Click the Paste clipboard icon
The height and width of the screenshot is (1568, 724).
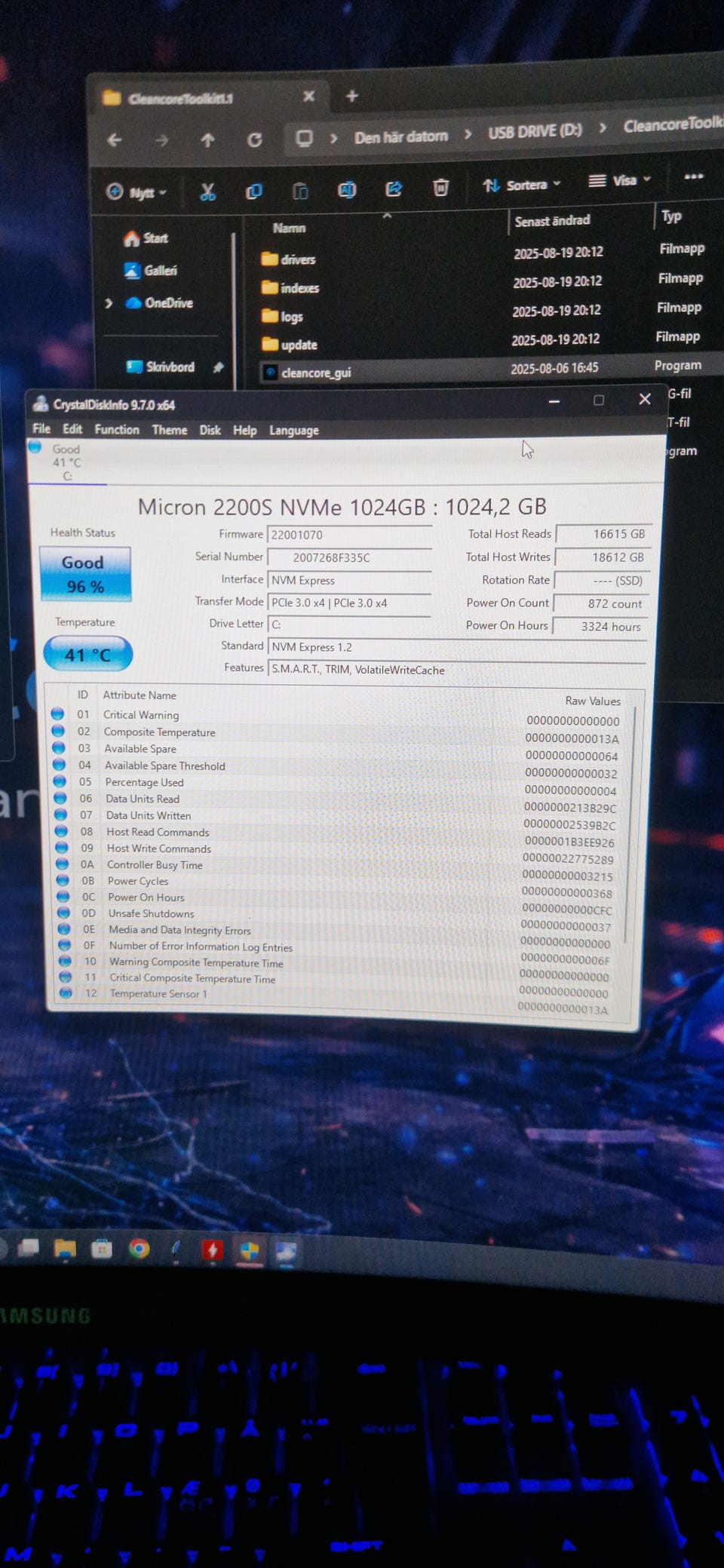[301, 191]
